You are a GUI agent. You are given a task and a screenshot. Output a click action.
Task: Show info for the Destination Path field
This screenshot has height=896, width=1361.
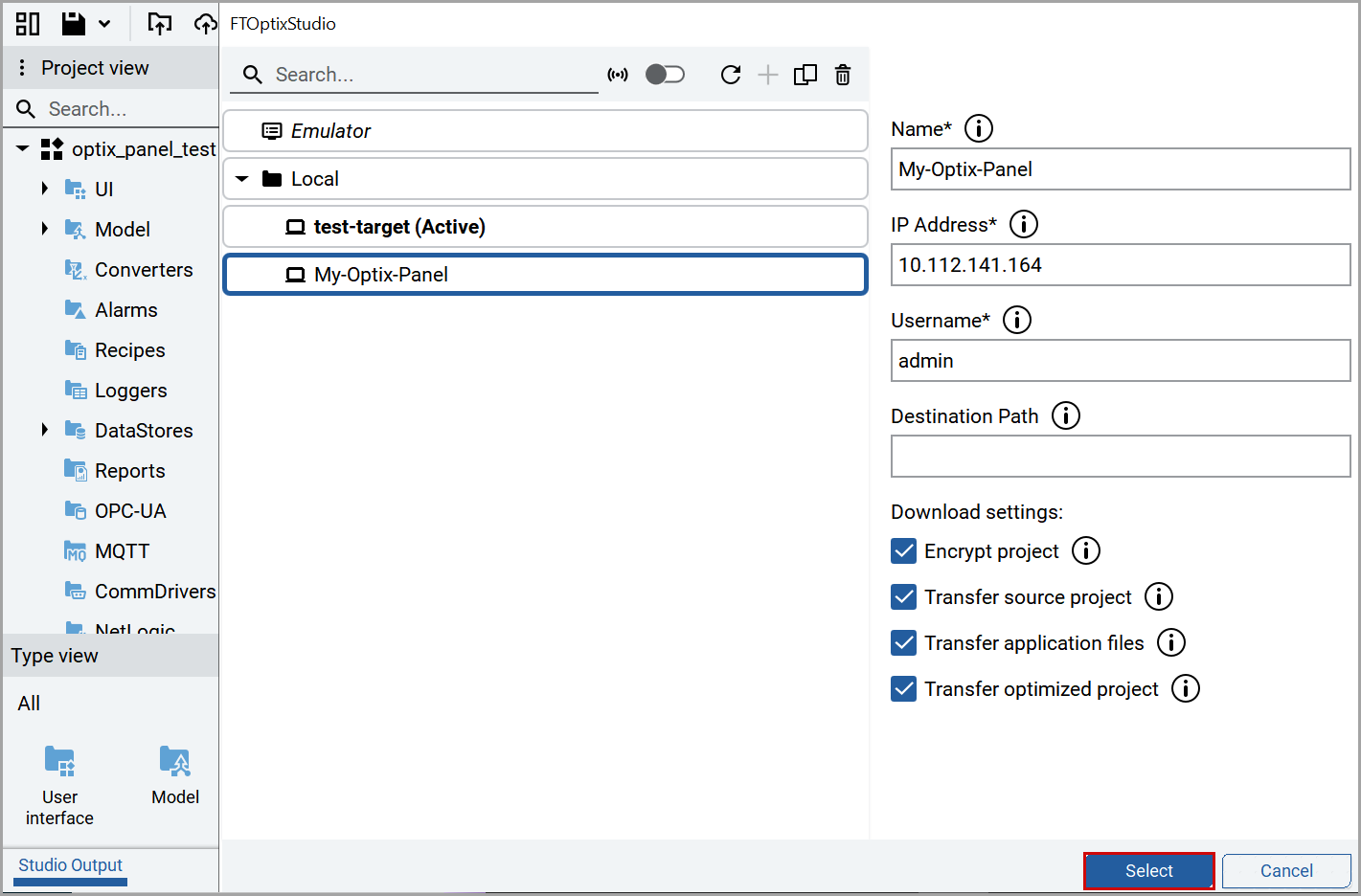(1066, 415)
